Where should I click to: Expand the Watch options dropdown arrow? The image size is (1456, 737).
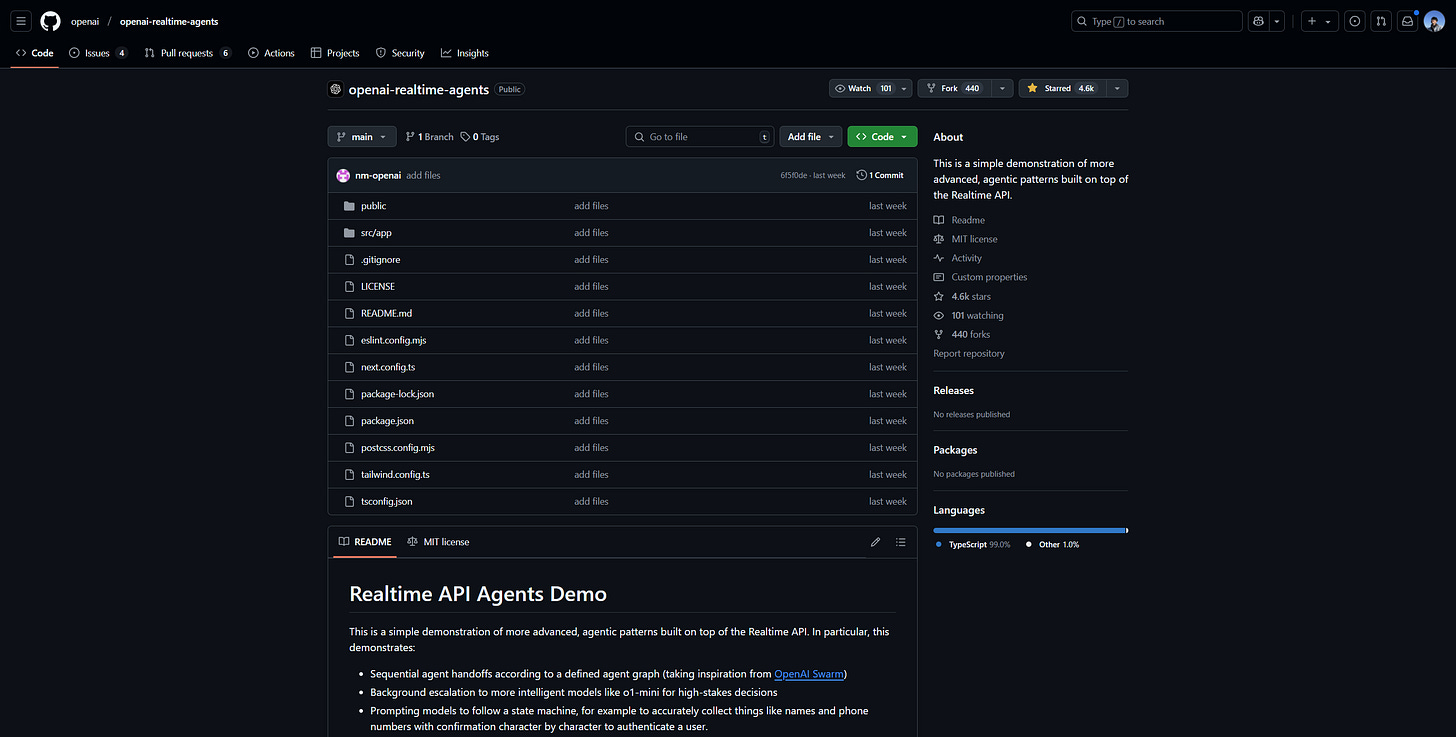pyautogui.click(x=905, y=88)
